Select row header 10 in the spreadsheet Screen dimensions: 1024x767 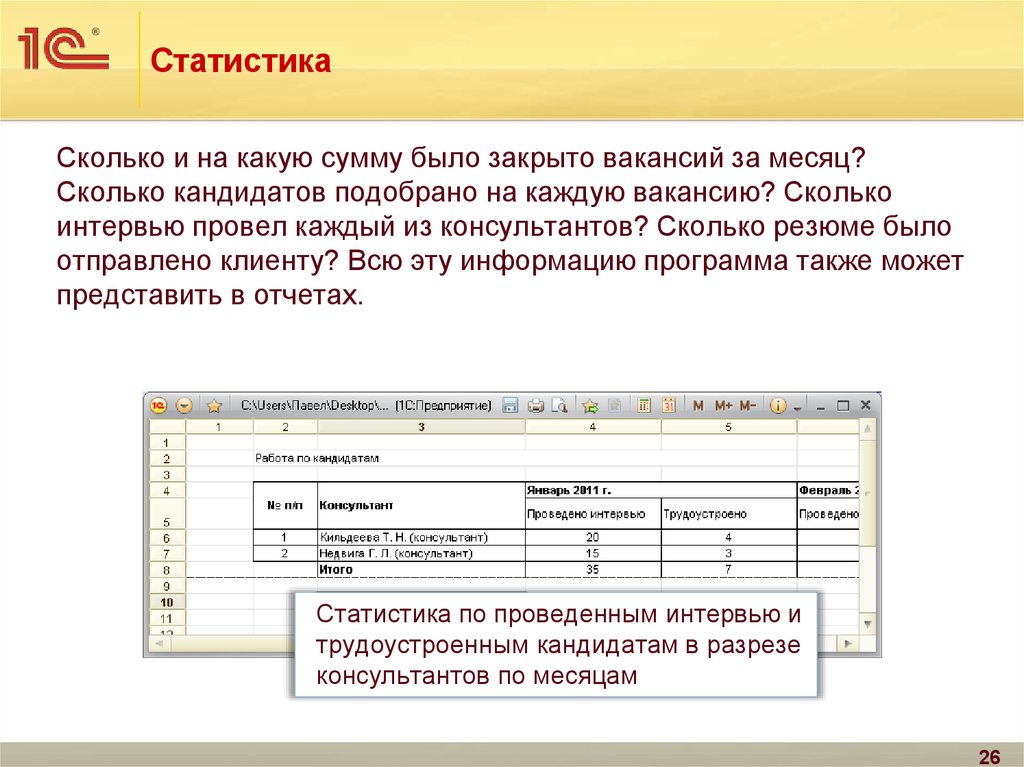166,602
